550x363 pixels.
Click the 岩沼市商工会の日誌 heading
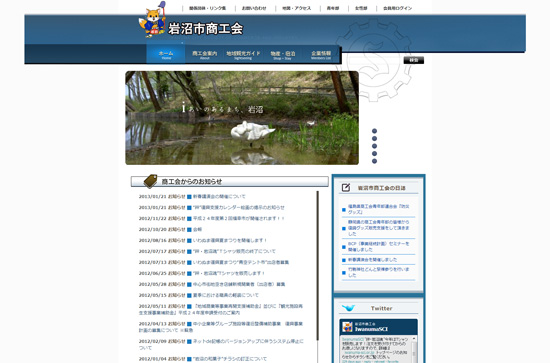pos(381,188)
